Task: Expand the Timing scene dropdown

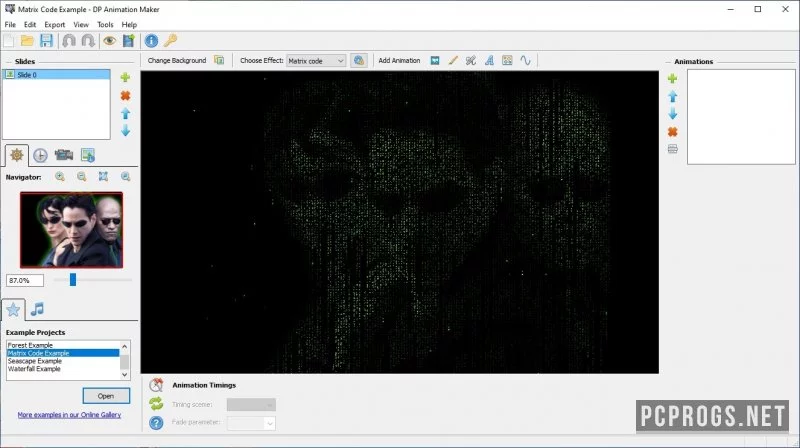Action: (251, 405)
